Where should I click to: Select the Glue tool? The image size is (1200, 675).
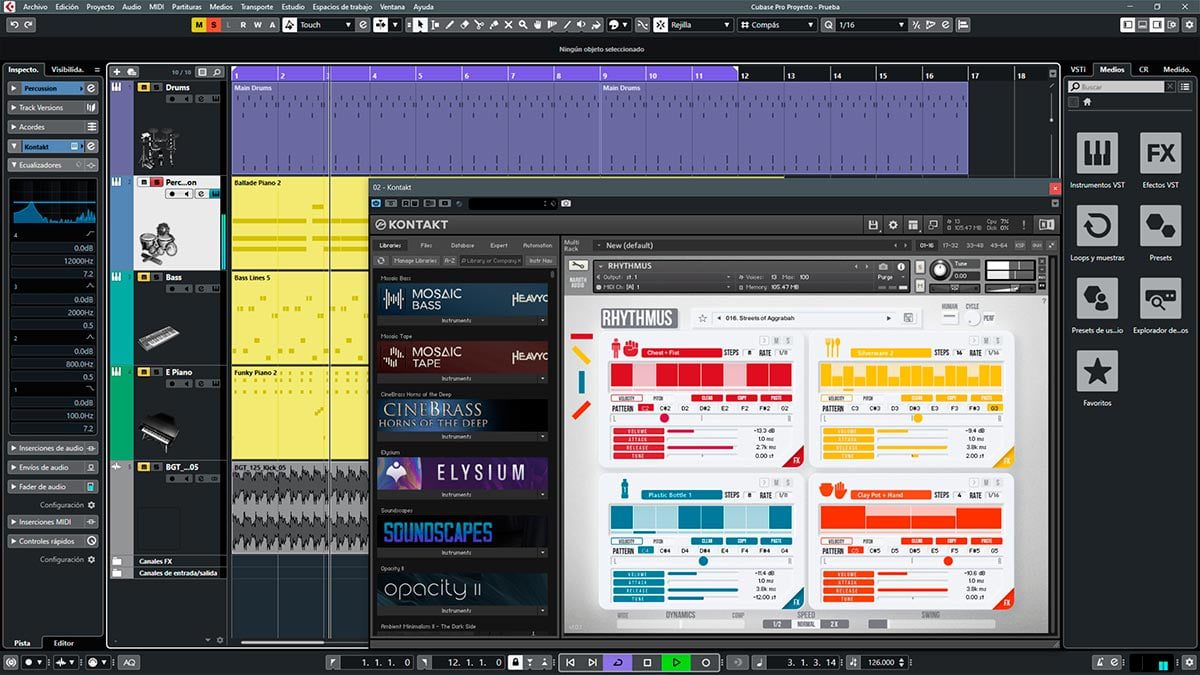493,24
